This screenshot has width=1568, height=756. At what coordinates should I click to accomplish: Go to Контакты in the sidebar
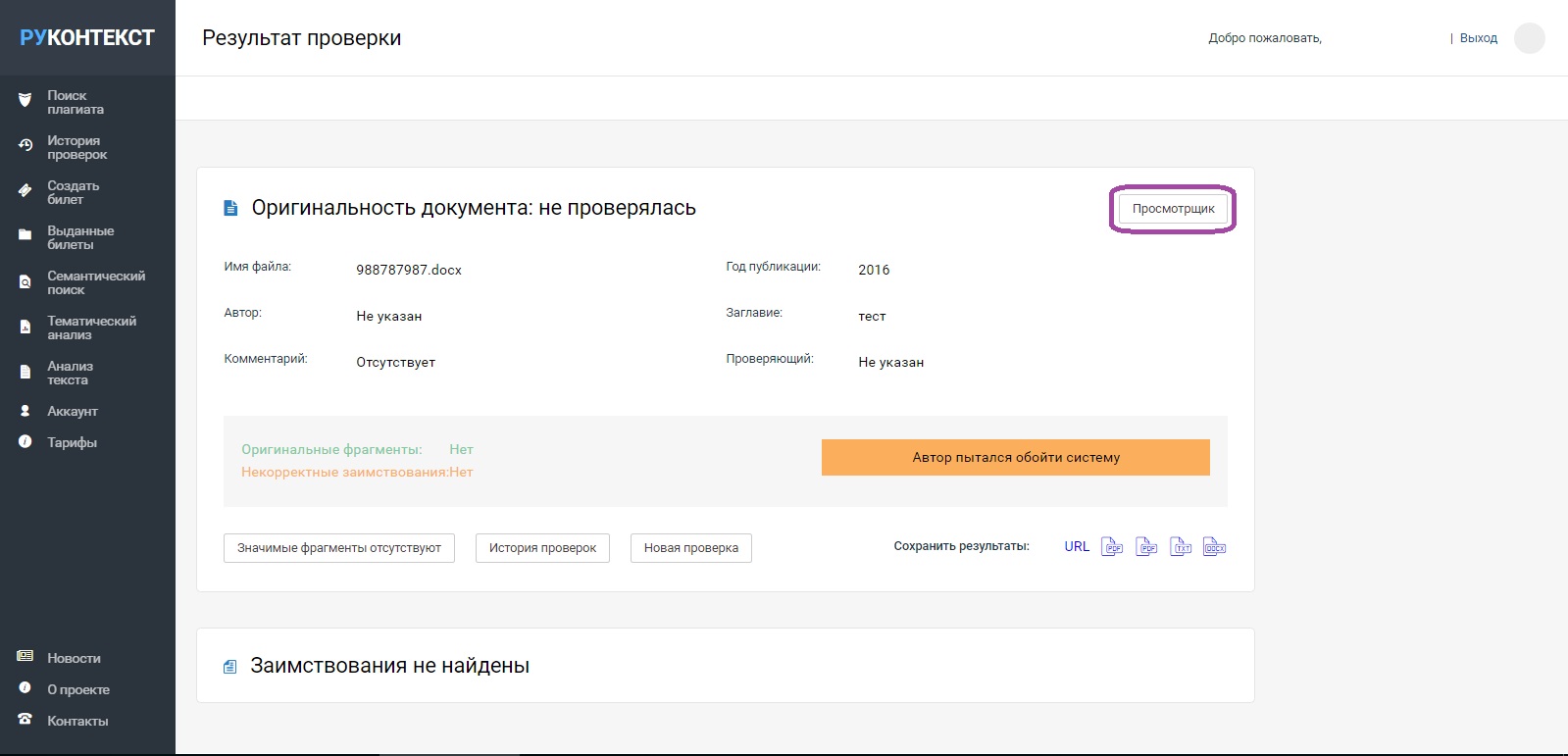[x=77, y=721]
